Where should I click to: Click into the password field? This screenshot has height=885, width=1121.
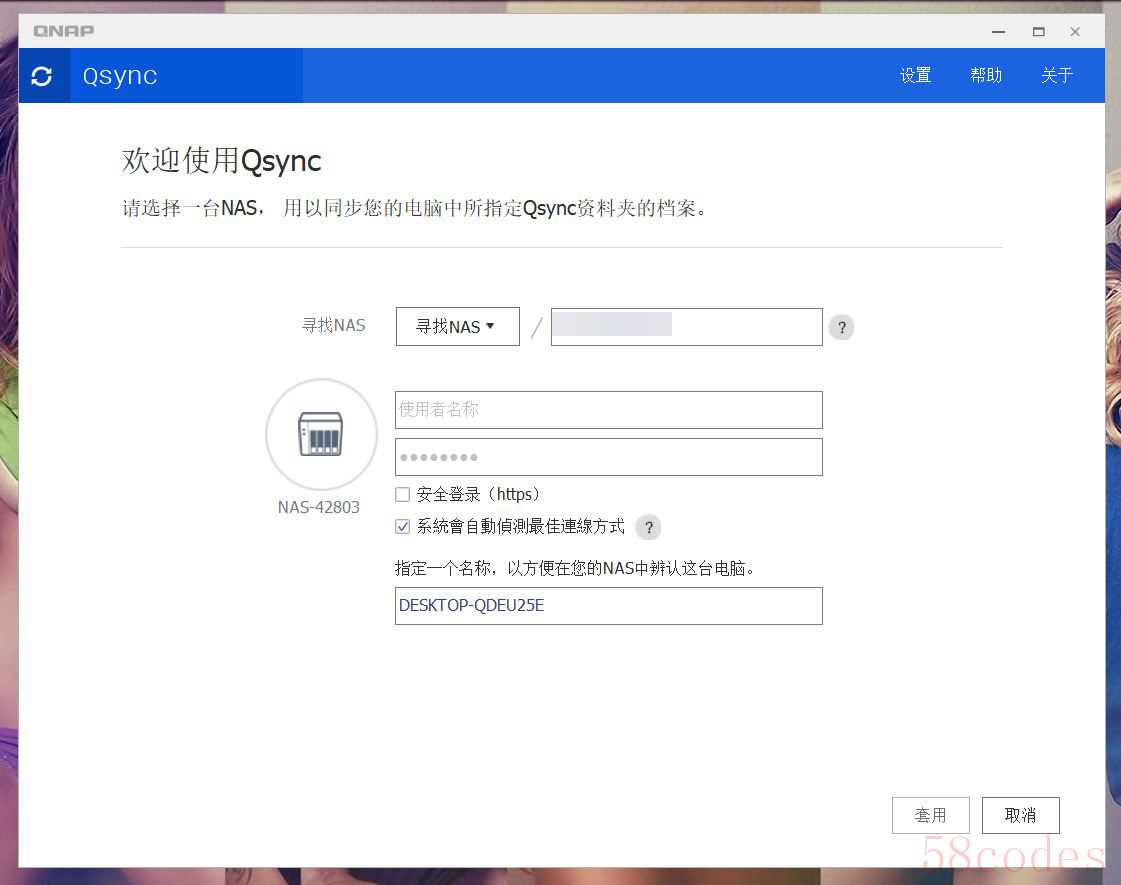pos(608,457)
